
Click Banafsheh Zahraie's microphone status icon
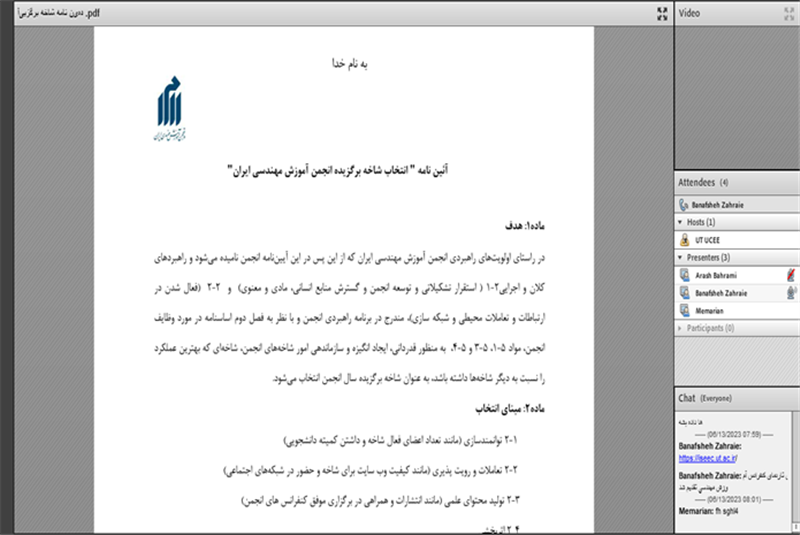tap(791, 293)
